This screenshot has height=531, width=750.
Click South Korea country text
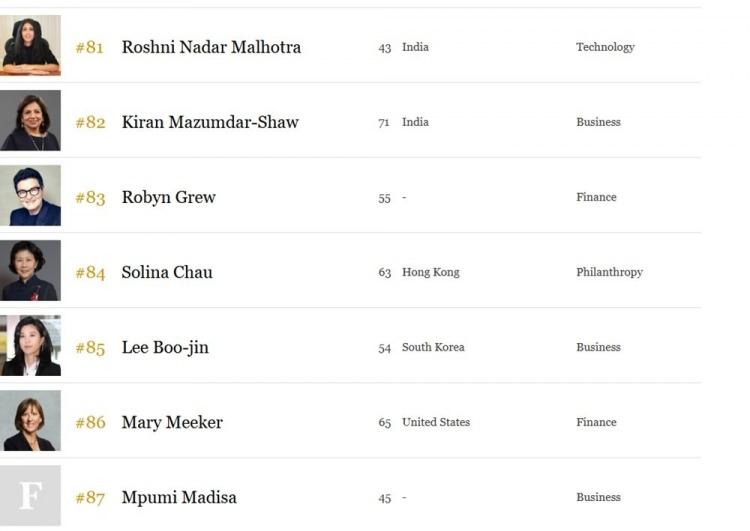pos(433,347)
